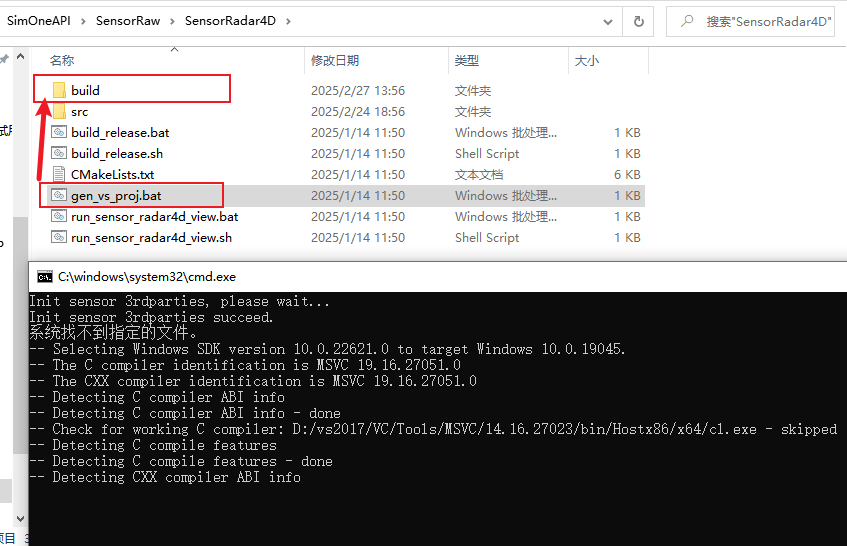Click the cmd.exe window title bar text

pyautogui.click(x=147, y=277)
